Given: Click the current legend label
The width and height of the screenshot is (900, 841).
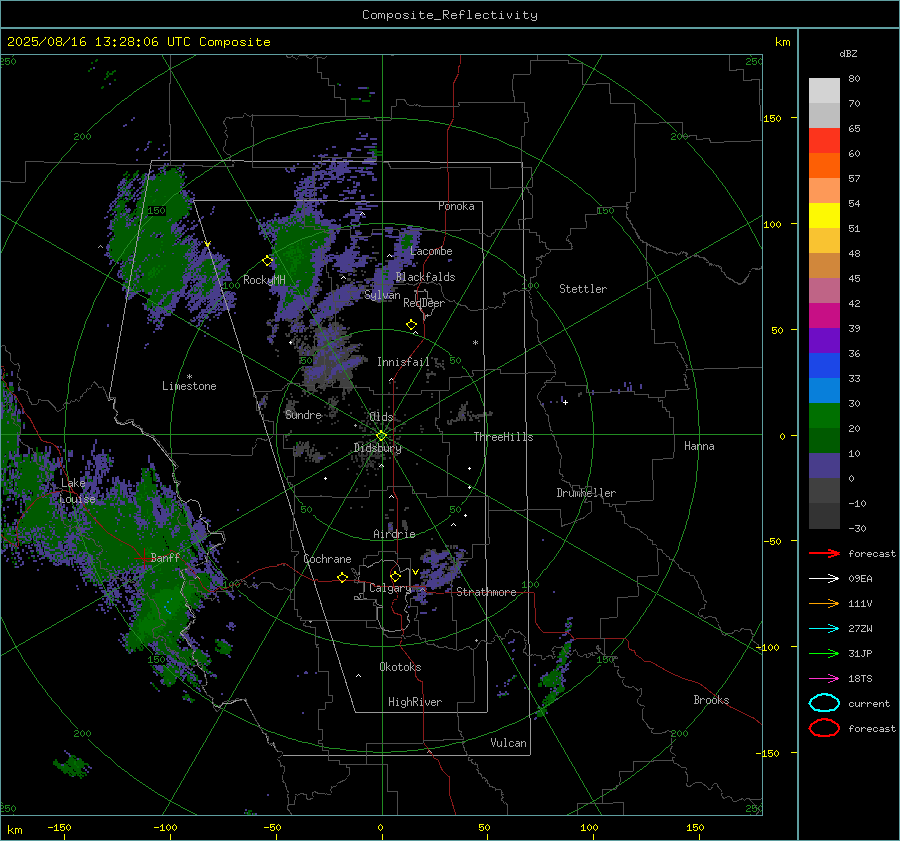Looking at the screenshot, I should point(869,703).
